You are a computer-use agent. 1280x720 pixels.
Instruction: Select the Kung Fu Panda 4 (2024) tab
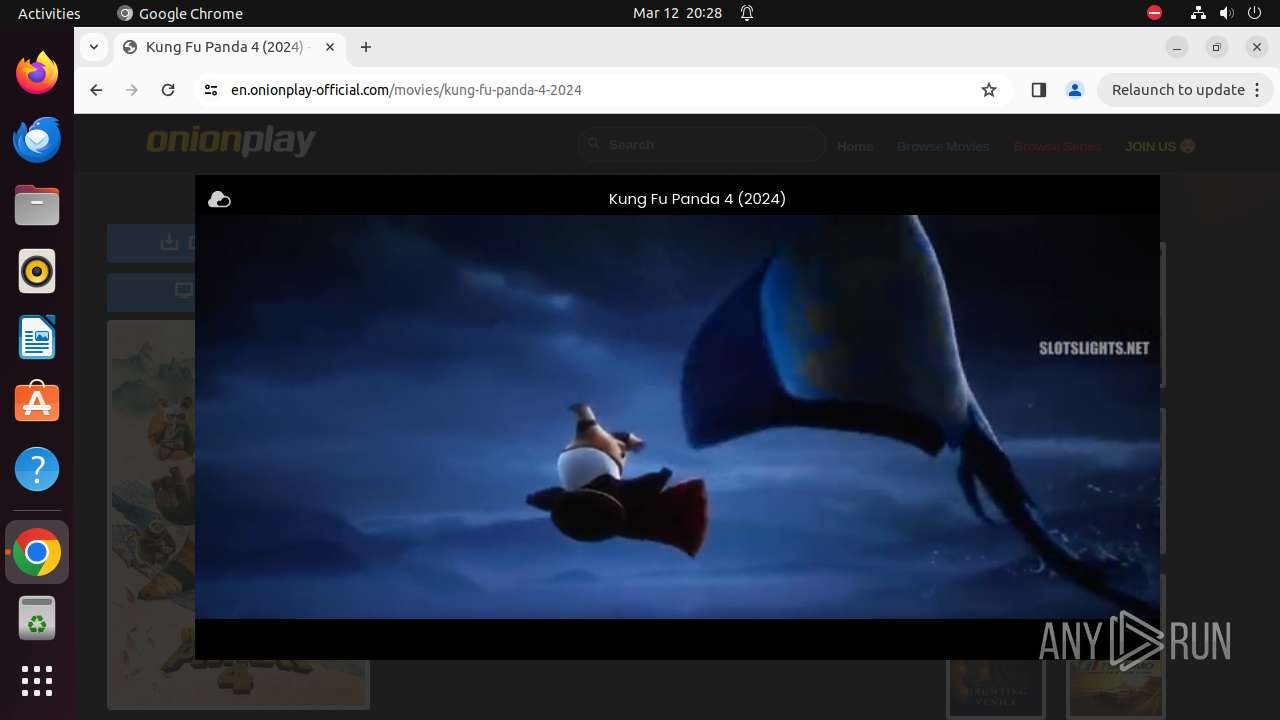tap(229, 47)
